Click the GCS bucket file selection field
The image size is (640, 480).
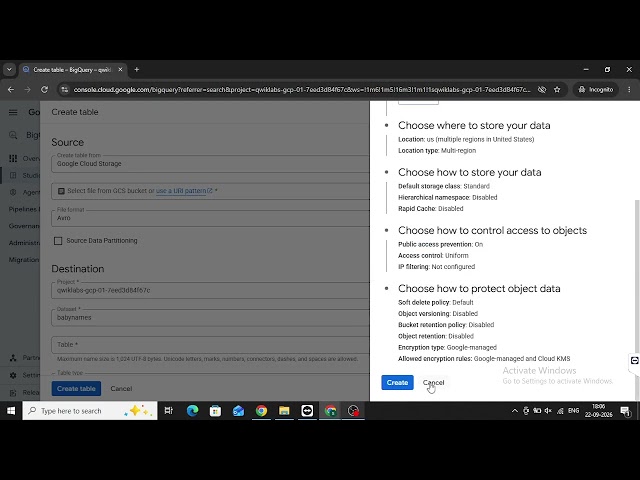(x=210, y=191)
